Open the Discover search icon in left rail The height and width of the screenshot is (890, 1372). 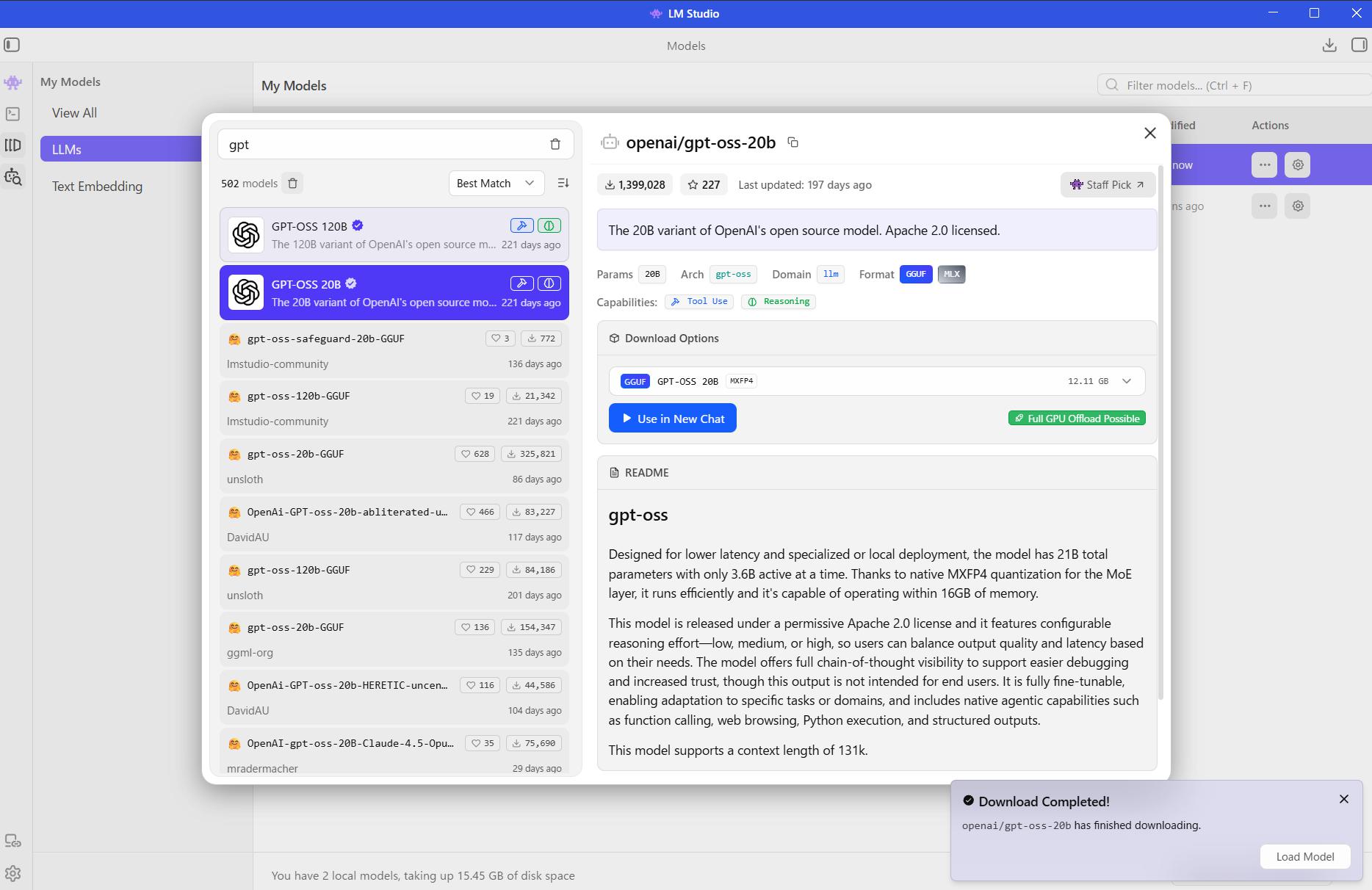[12, 177]
